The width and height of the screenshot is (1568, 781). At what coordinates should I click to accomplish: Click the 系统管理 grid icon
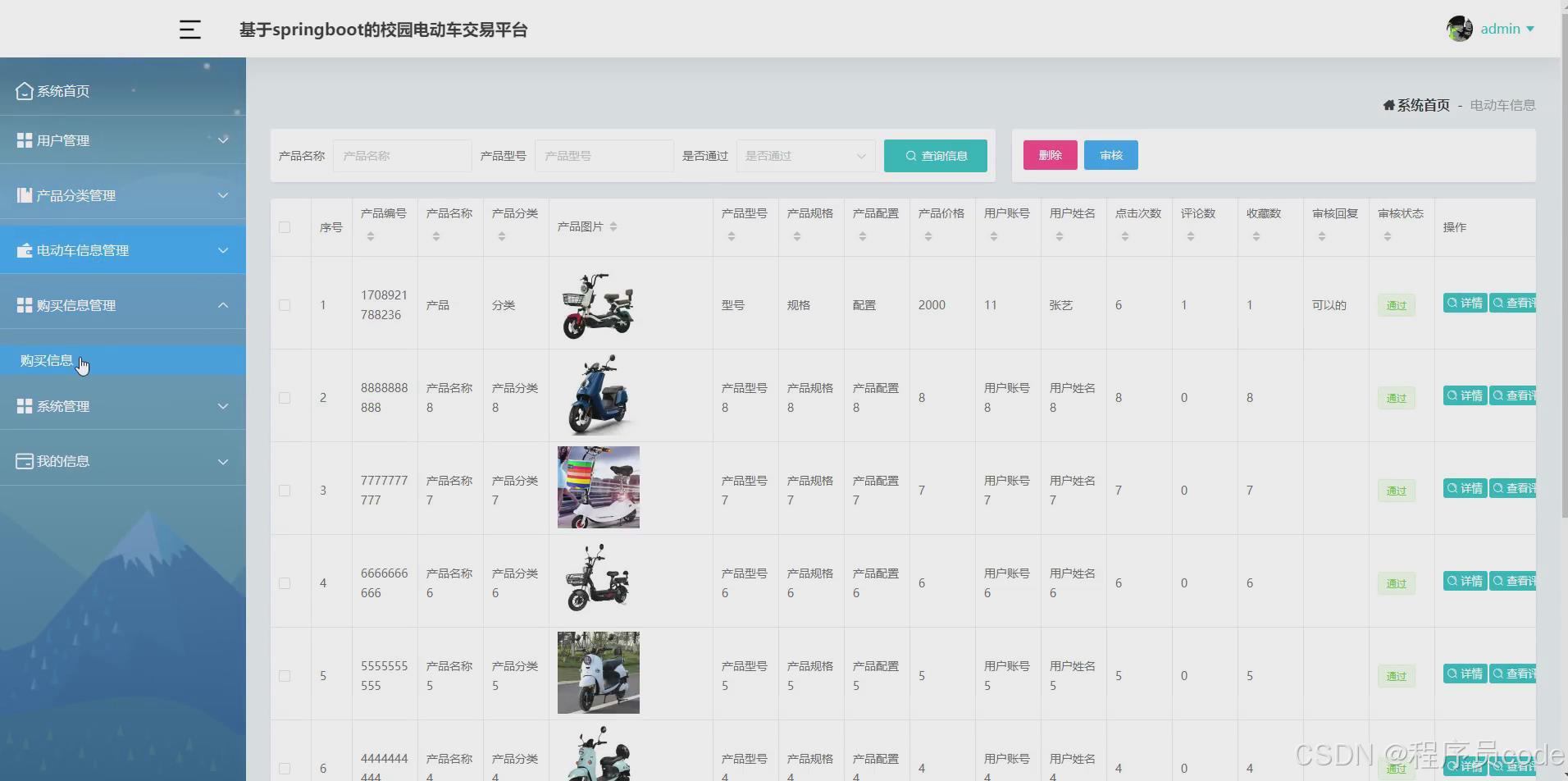click(25, 406)
